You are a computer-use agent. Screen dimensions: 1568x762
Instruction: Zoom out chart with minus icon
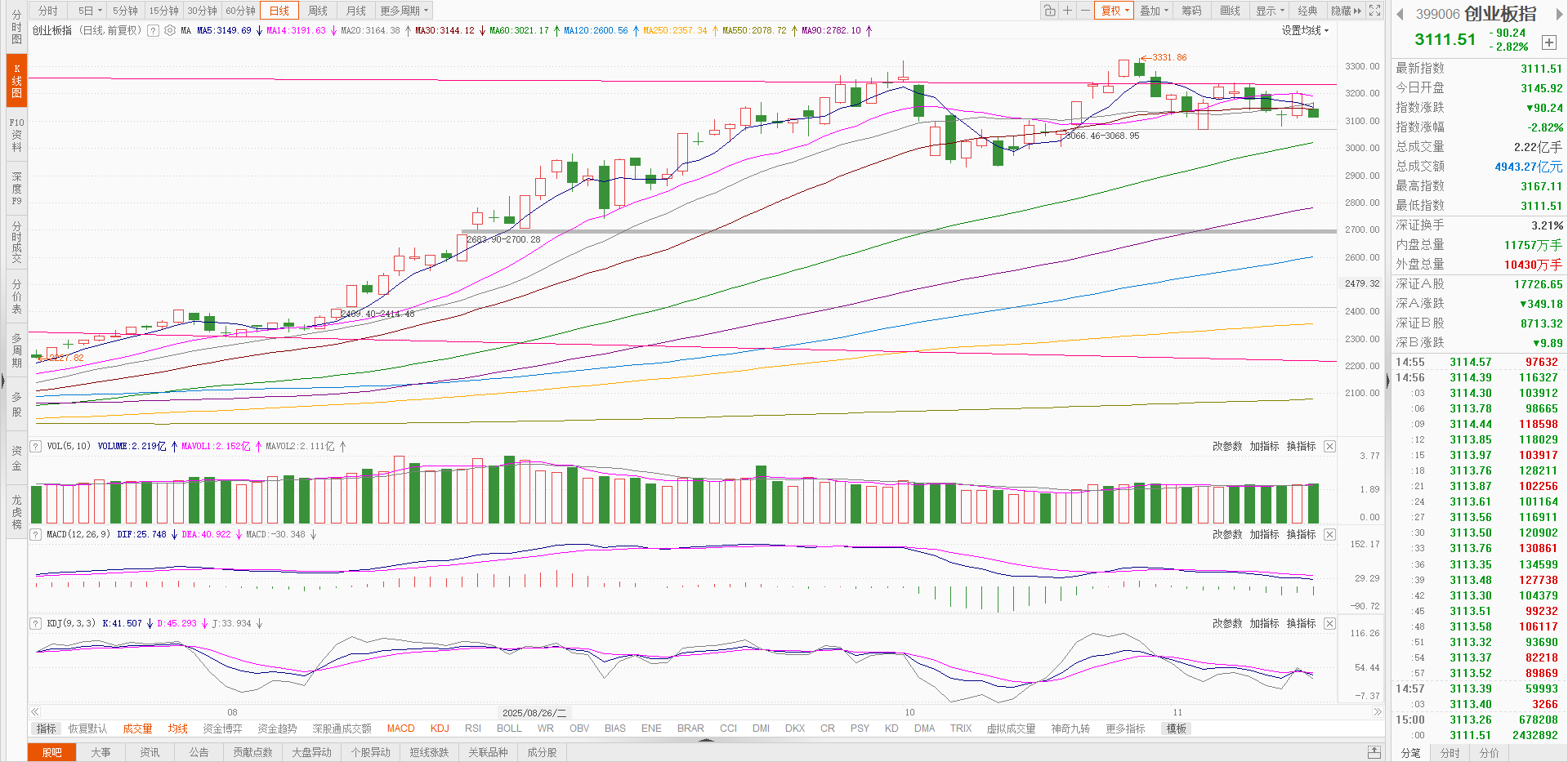pyautogui.click(x=1085, y=11)
